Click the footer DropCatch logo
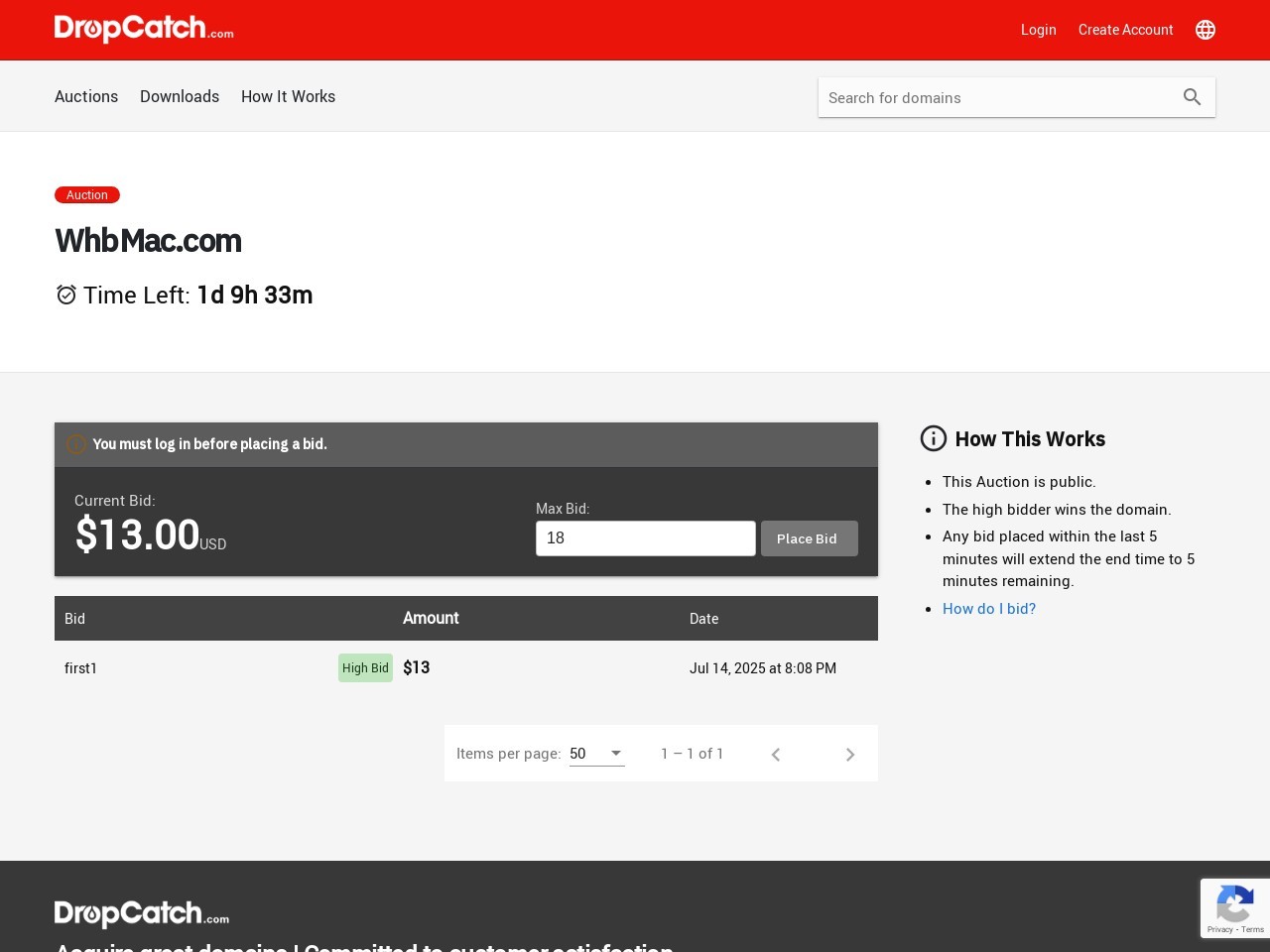Viewport: 1270px width, 952px height. coord(142,913)
